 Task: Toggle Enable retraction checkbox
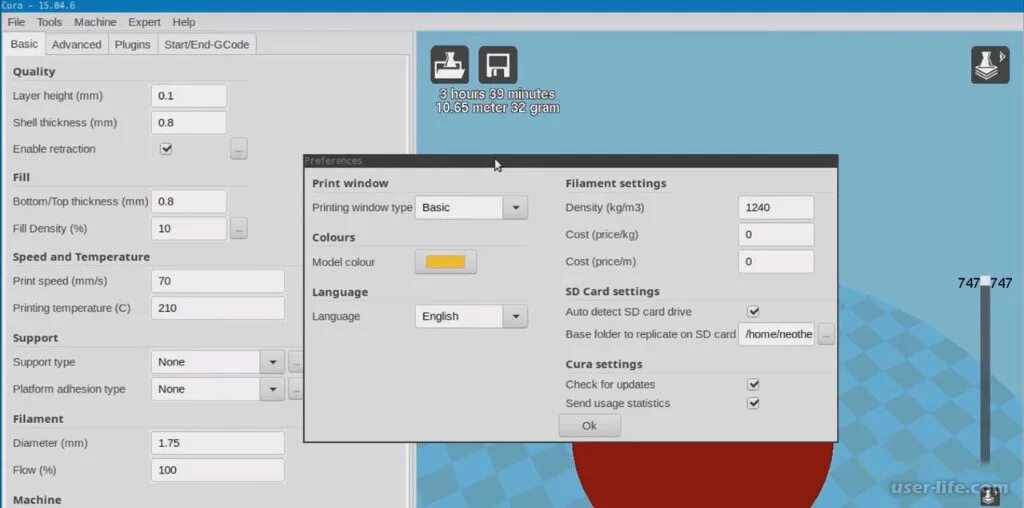pyautogui.click(x=167, y=149)
